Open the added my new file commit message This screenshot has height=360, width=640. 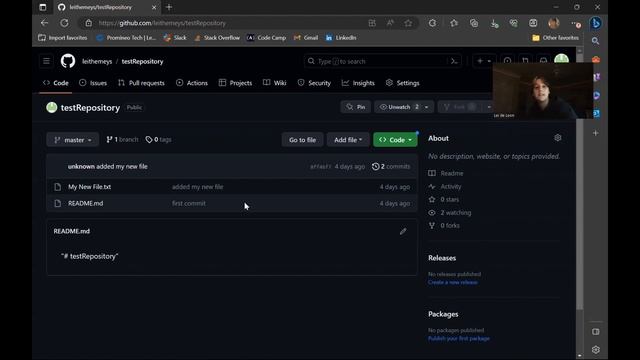click(198, 187)
